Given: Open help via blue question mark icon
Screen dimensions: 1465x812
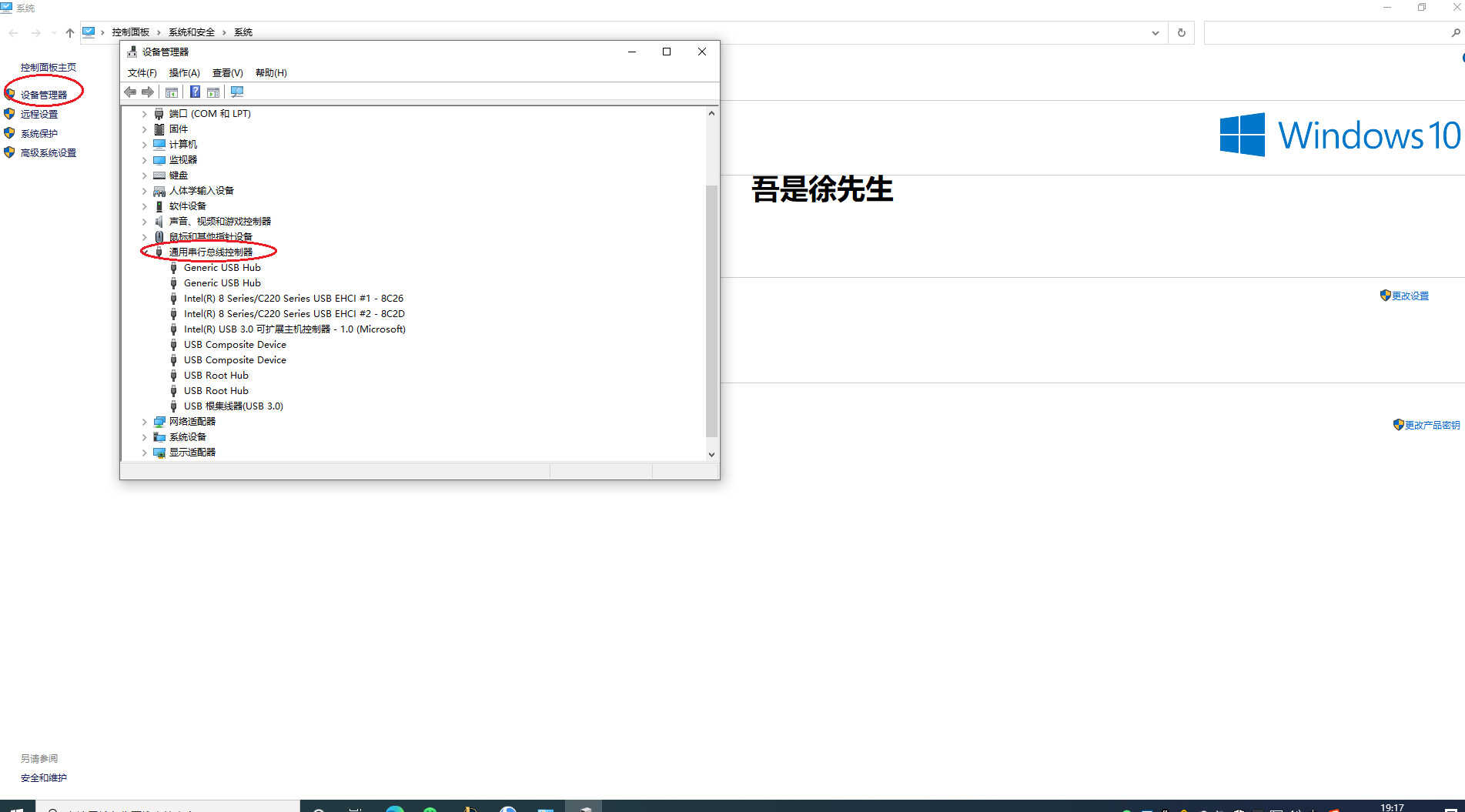Looking at the screenshot, I should [x=195, y=92].
